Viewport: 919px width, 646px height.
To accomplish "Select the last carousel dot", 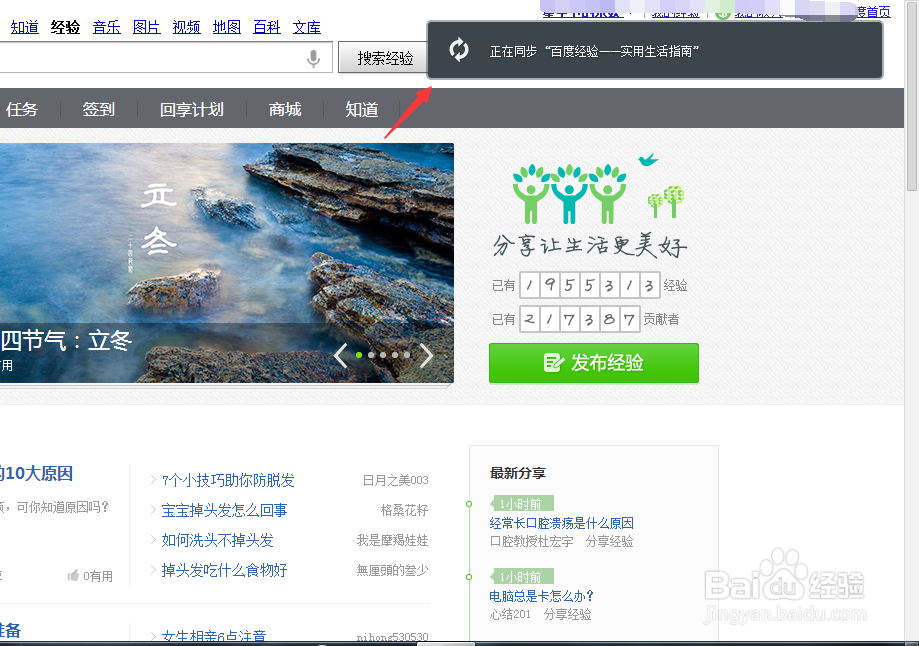I will click(x=407, y=355).
